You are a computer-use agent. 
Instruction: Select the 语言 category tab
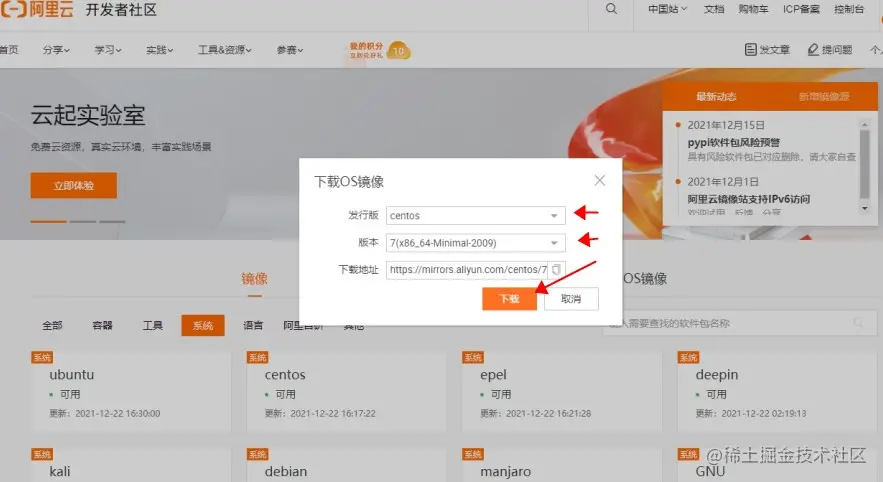coord(253,325)
